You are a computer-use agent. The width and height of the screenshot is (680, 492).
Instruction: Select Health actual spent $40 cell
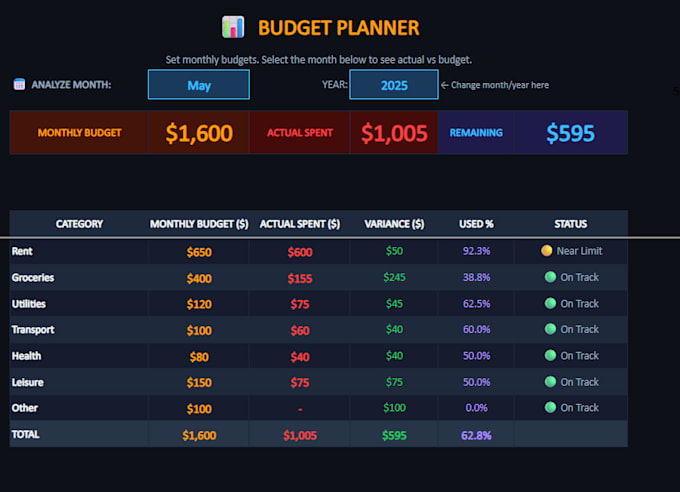300,357
